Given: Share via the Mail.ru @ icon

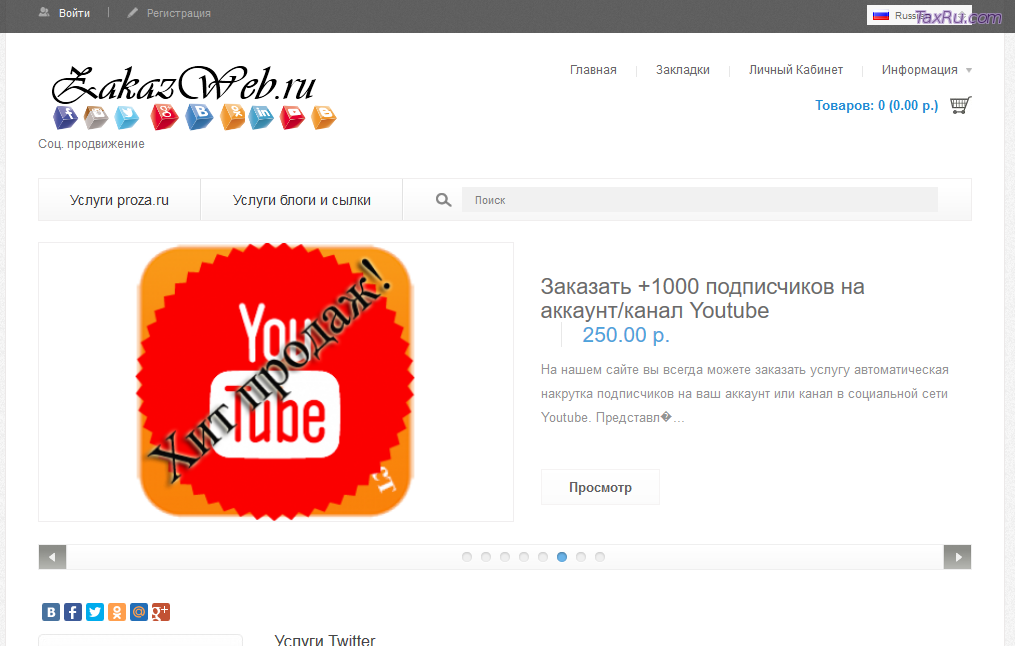Looking at the screenshot, I should (139, 612).
